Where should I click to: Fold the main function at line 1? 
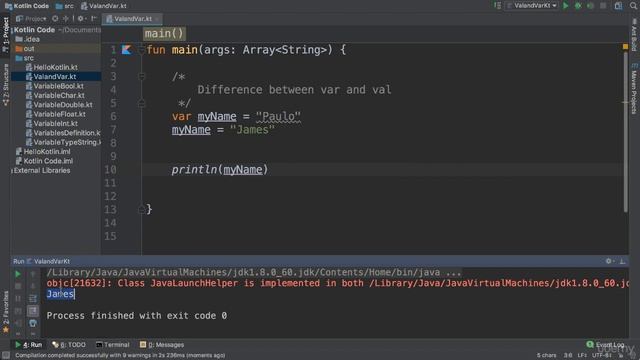(x=142, y=50)
